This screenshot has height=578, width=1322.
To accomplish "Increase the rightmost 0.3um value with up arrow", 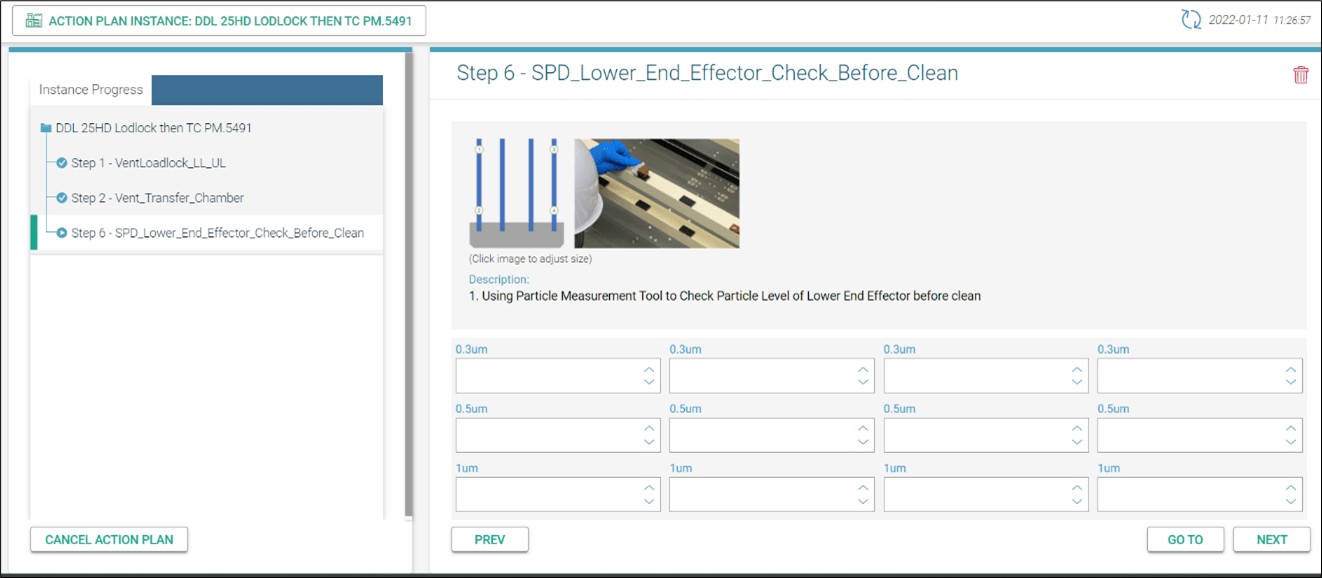I will (x=1291, y=369).
